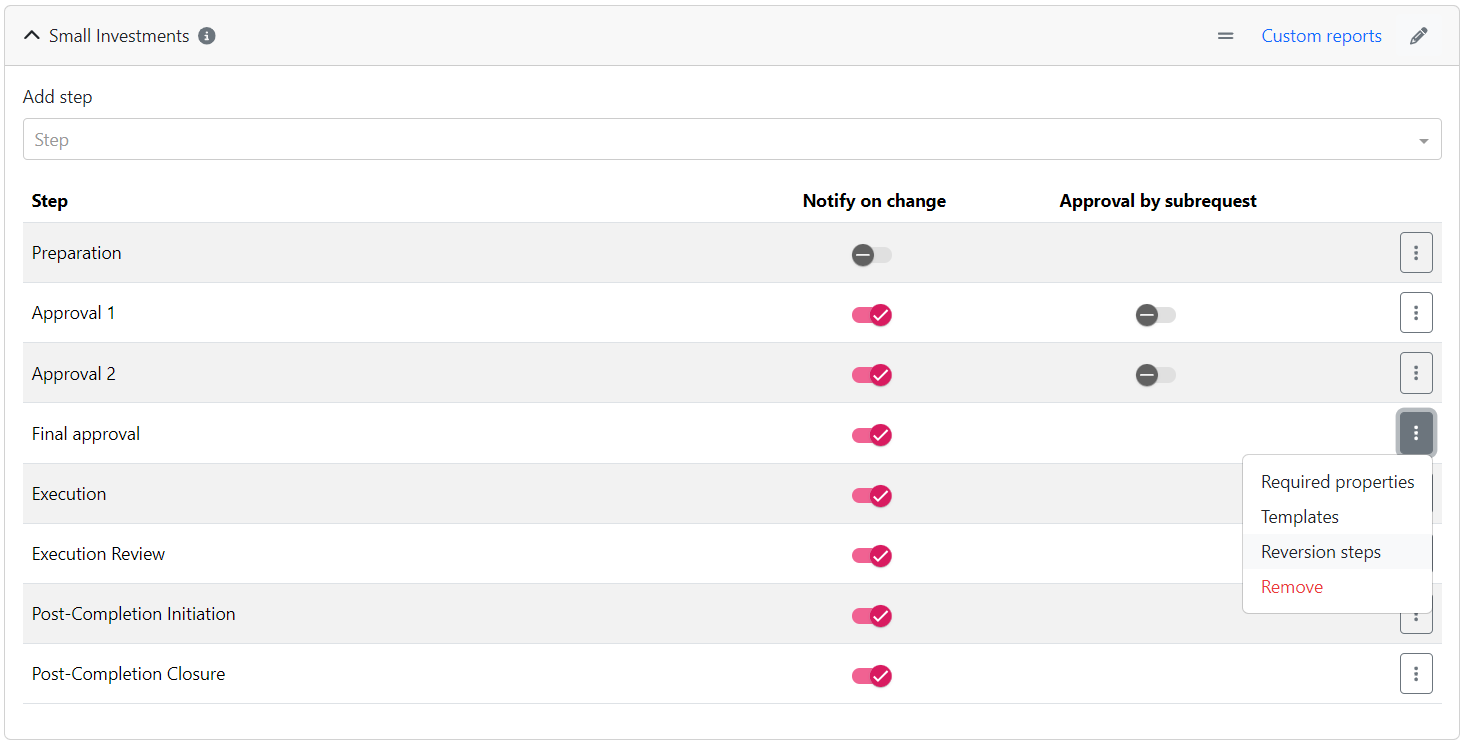This screenshot has height=744, width=1465.
Task: Open the three-dot menu for Preparation
Action: pos(1416,253)
